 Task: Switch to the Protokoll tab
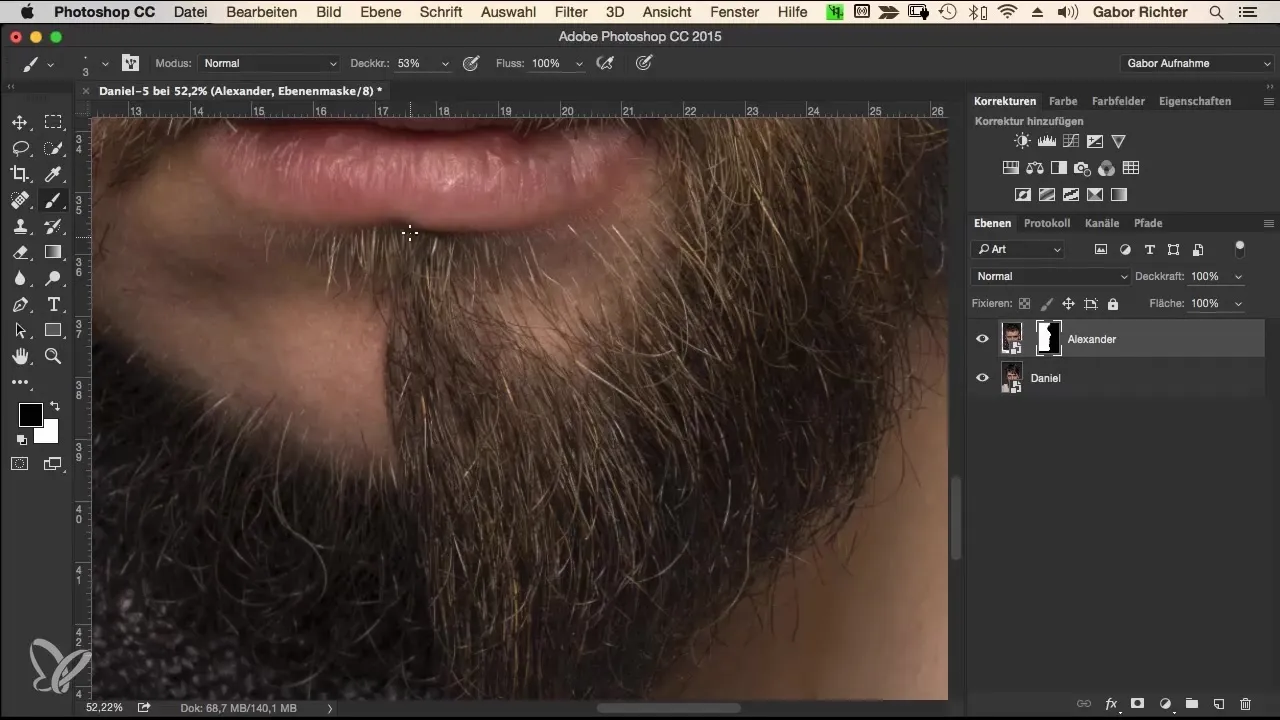point(1047,223)
